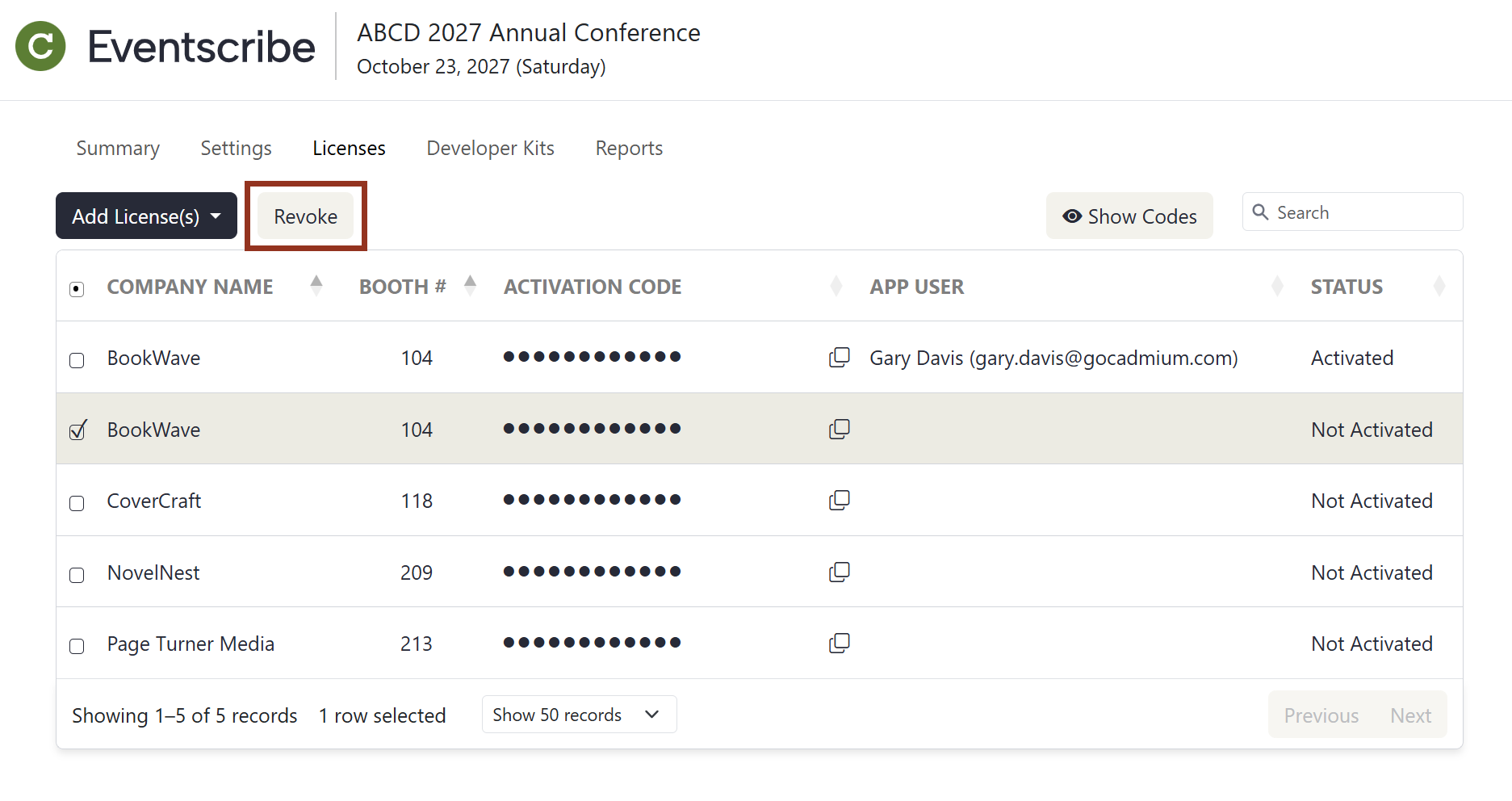Image resolution: width=1512 pixels, height=801 pixels.
Task: Uncheck the selected BookWave row
Action: [x=76, y=430]
